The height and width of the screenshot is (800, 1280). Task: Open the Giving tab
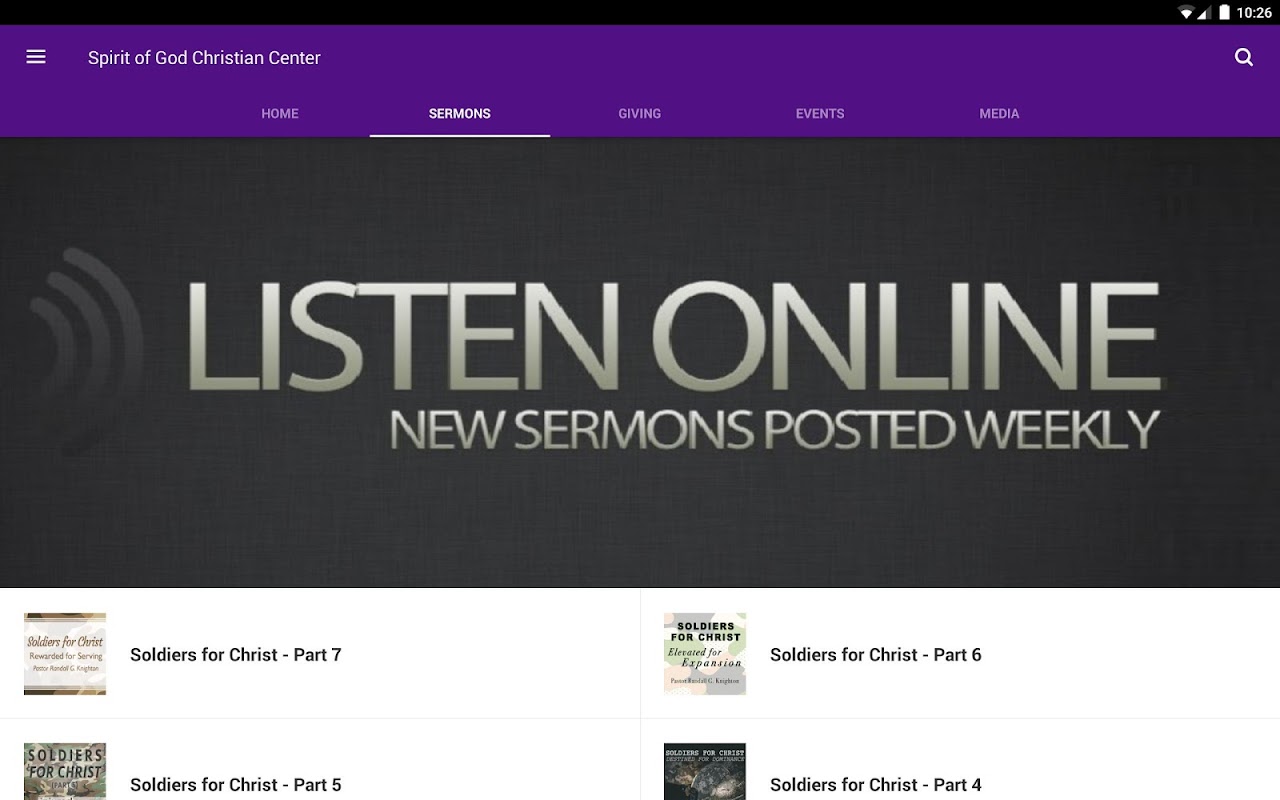pos(640,114)
